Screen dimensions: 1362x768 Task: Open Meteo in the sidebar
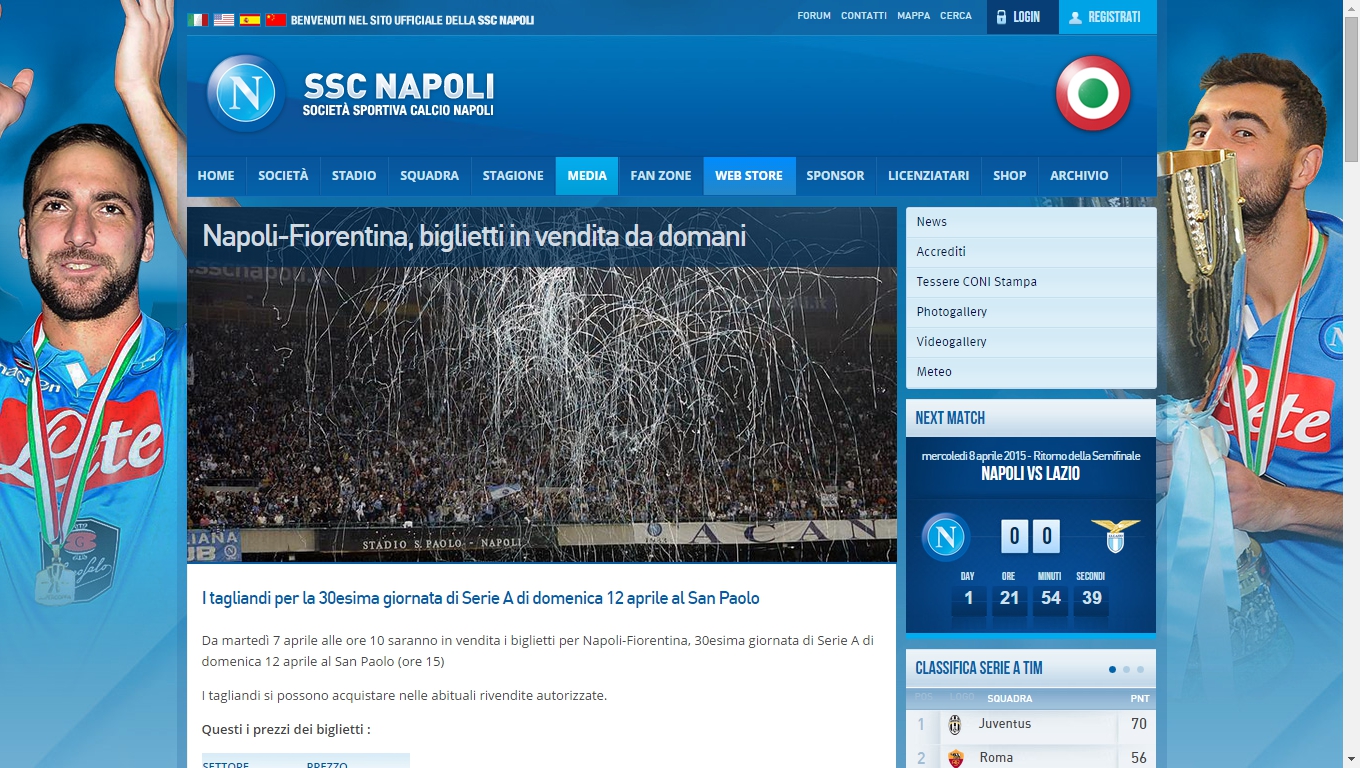[x=1031, y=372]
